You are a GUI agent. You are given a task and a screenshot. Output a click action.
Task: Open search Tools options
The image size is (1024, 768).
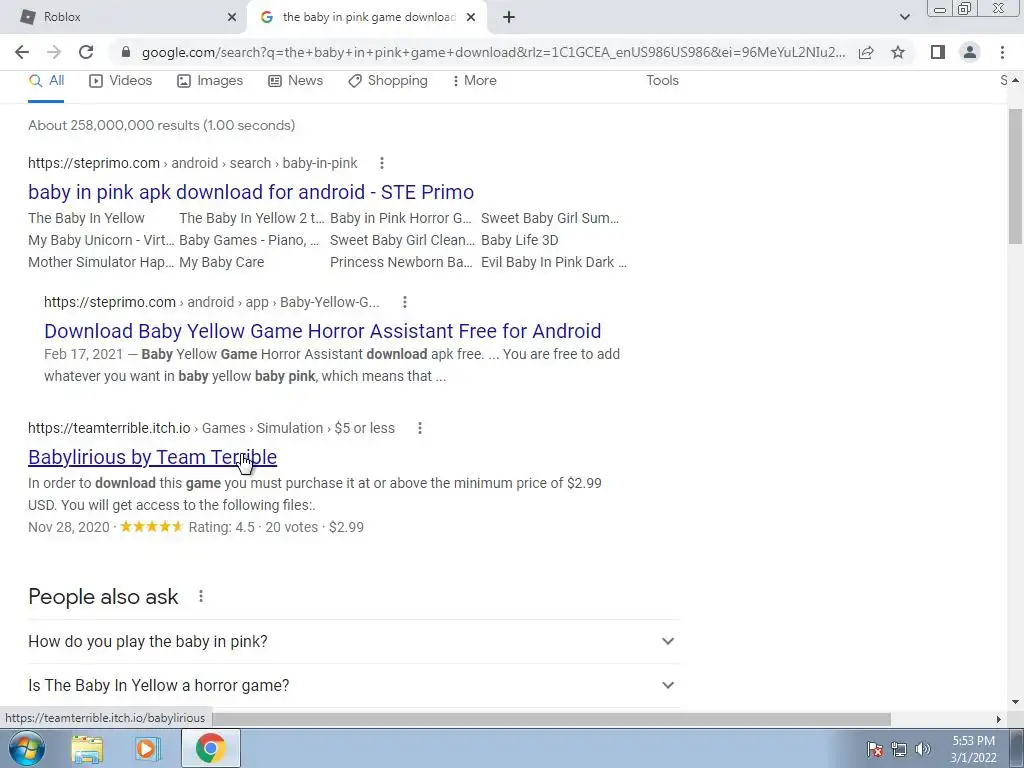pos(662,80)
